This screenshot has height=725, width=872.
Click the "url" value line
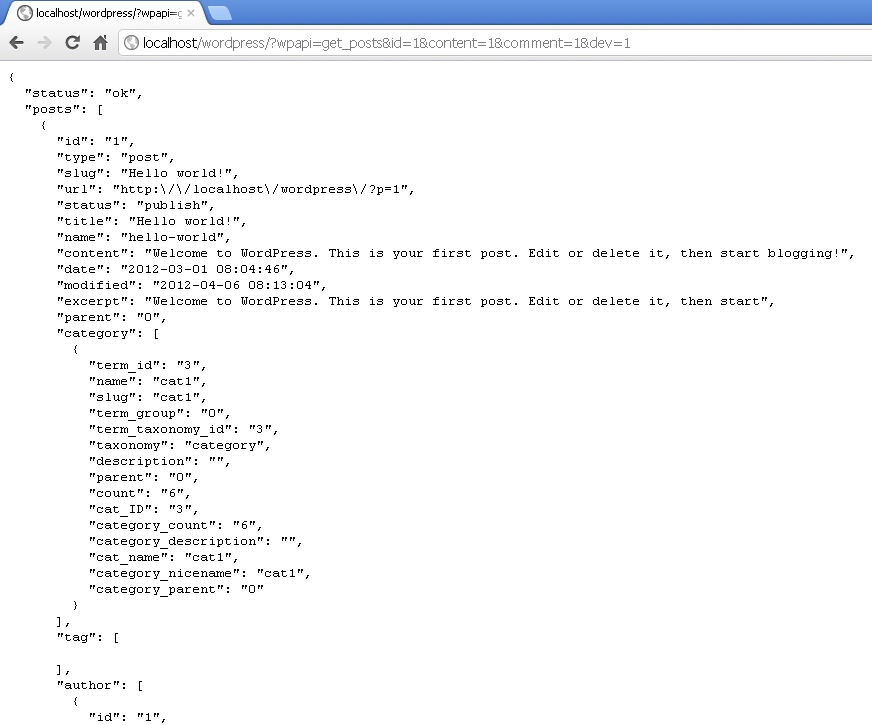point(236,190)
